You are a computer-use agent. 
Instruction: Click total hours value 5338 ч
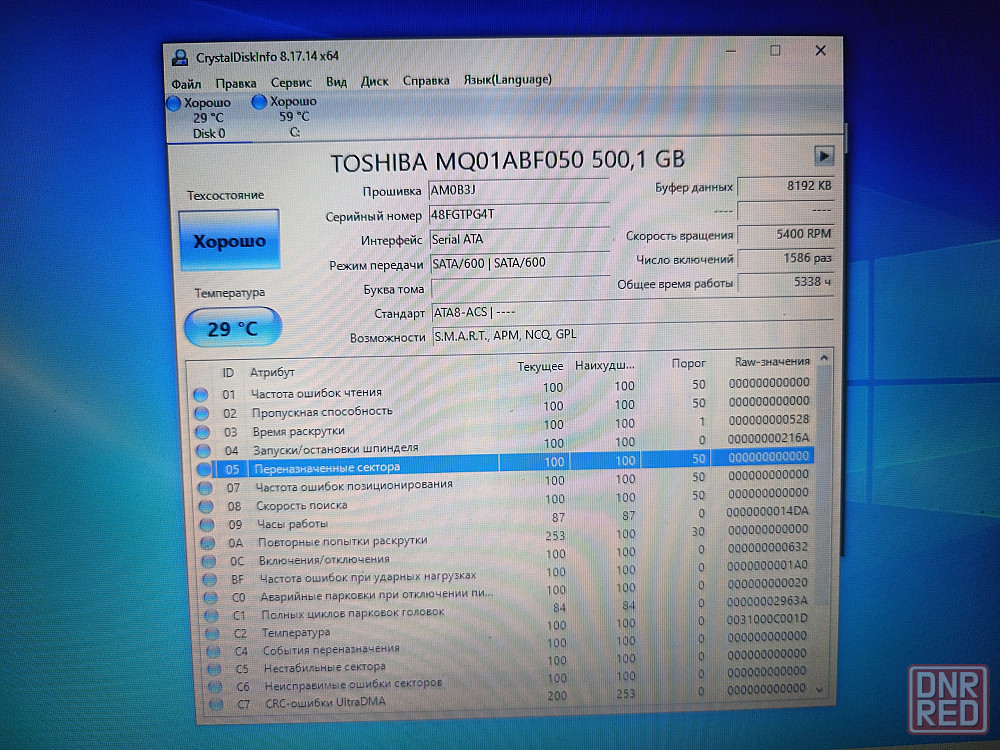click(785, 282)
